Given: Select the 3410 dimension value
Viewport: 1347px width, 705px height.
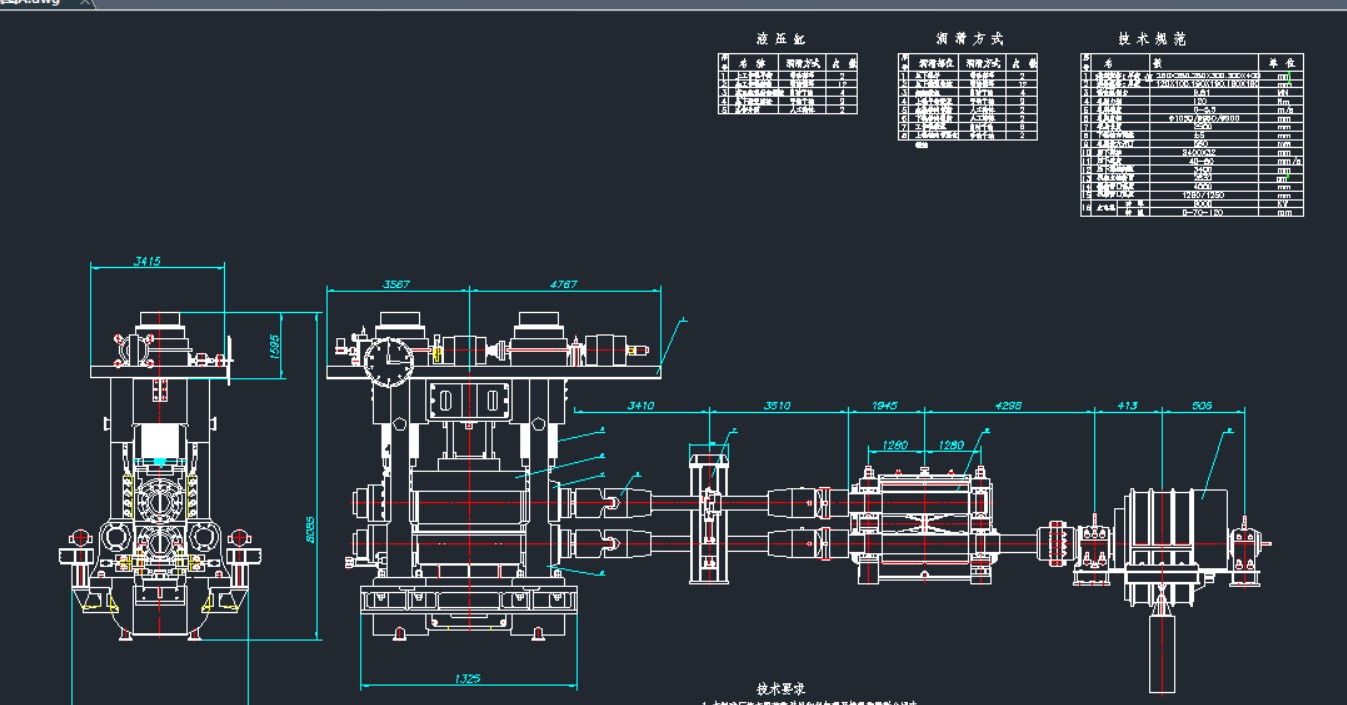Looking at the screenshot, I should click(641, 406).
